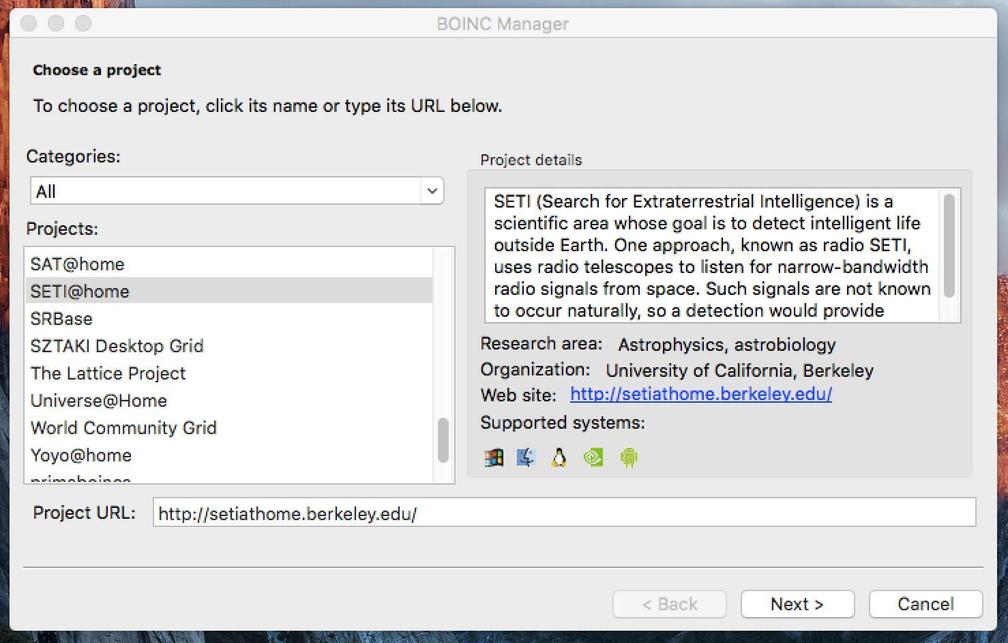This screenshot has width=1008, height=643.
Task: Select SETI@home in the Projects list
Action: point(230,291)
